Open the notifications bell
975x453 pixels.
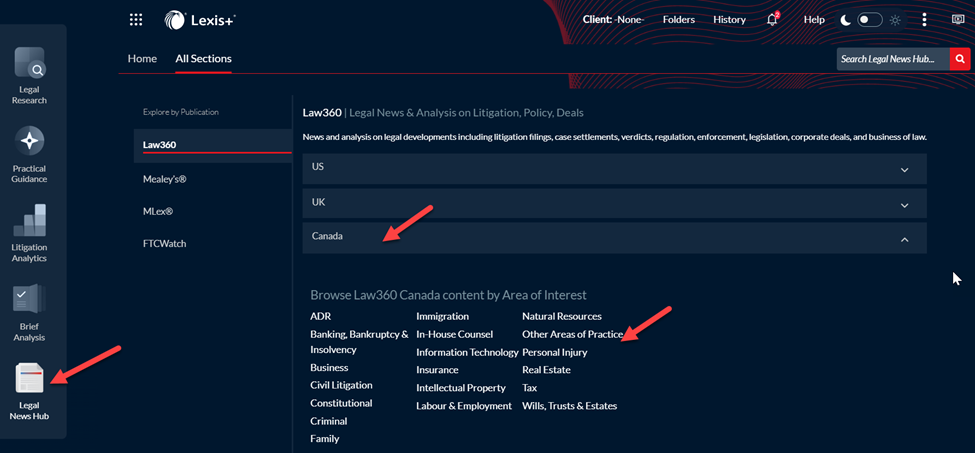coord(772,20)
